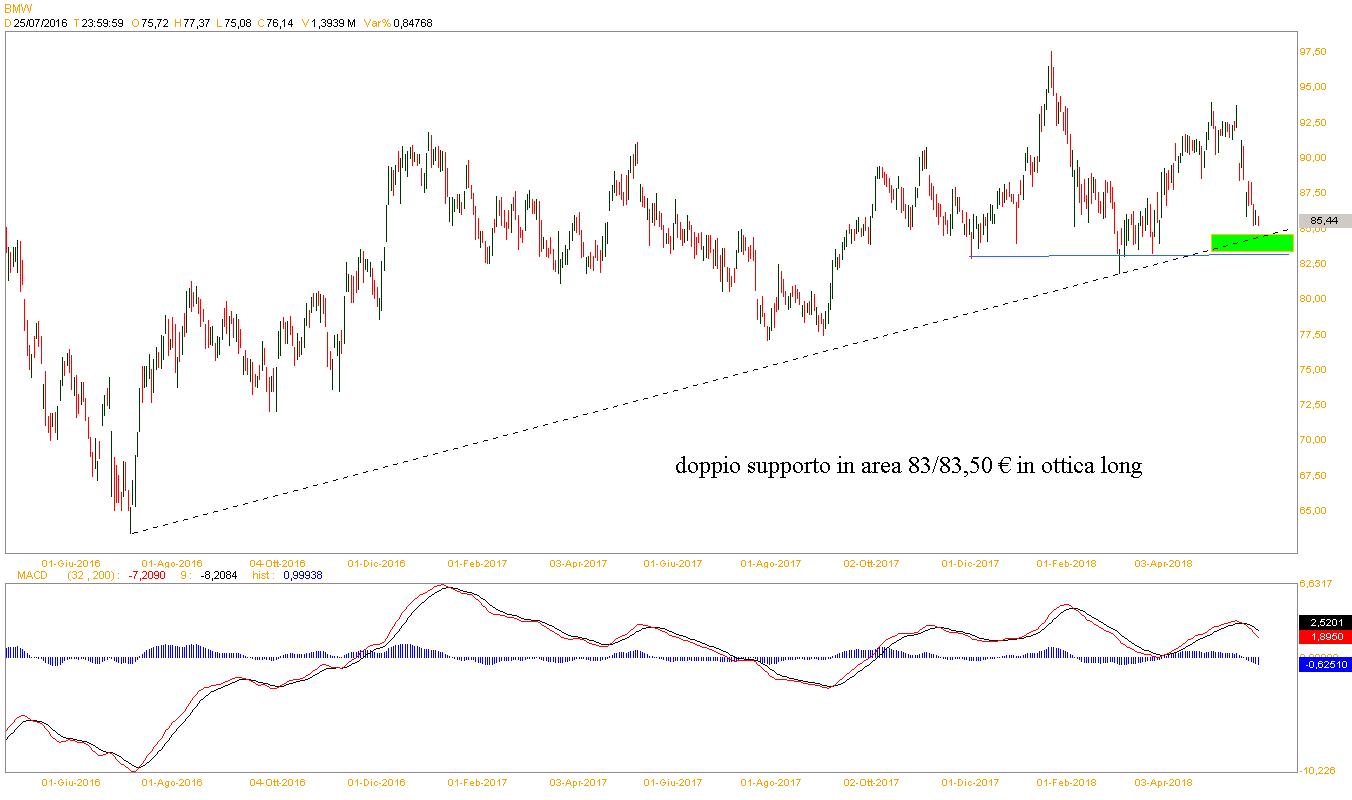Screen dimensions: 1352x800
Task: Select the current price label 85,44
Action: click(x=1322, y=220)
